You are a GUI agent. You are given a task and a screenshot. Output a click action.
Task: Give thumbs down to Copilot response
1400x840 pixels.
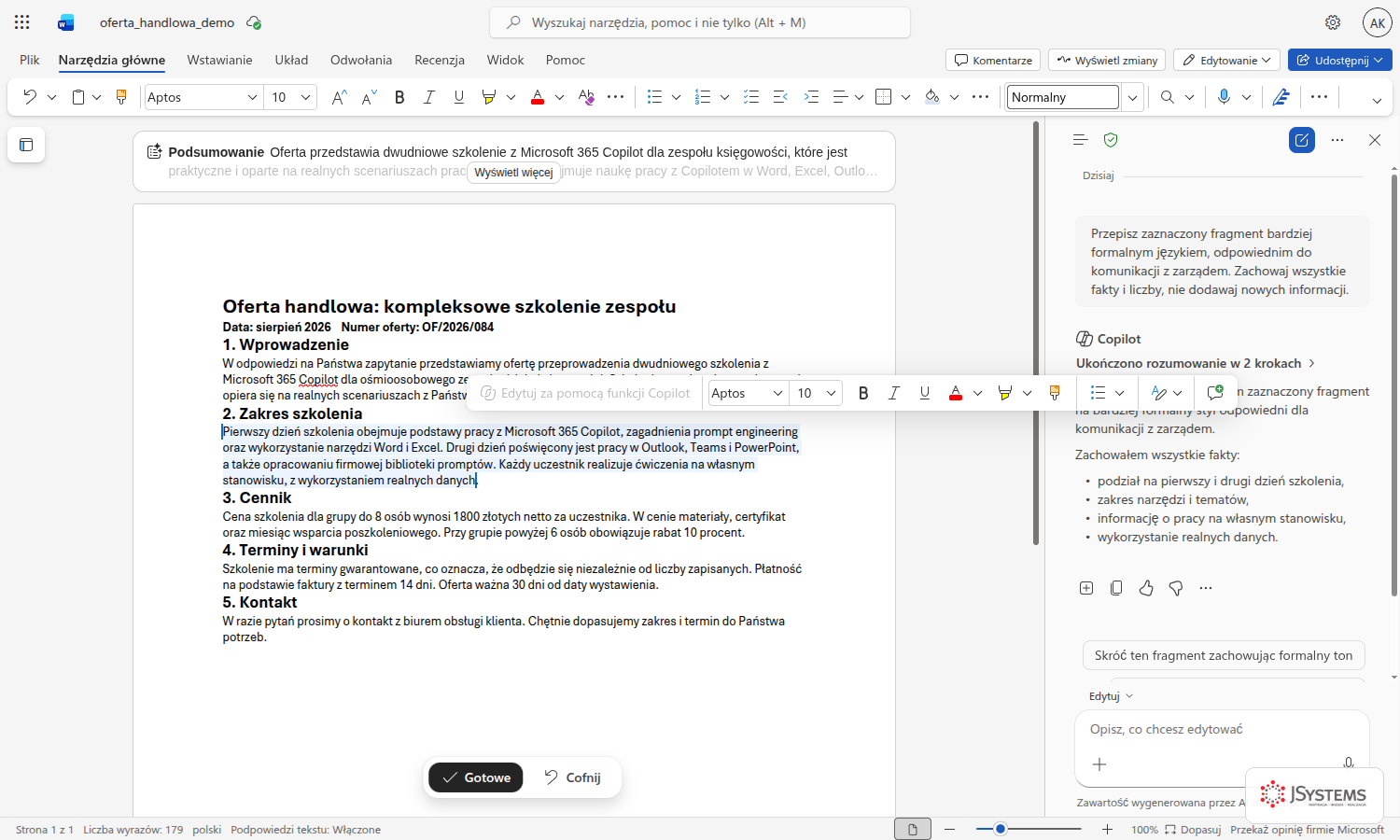[x=1176, y=588]
